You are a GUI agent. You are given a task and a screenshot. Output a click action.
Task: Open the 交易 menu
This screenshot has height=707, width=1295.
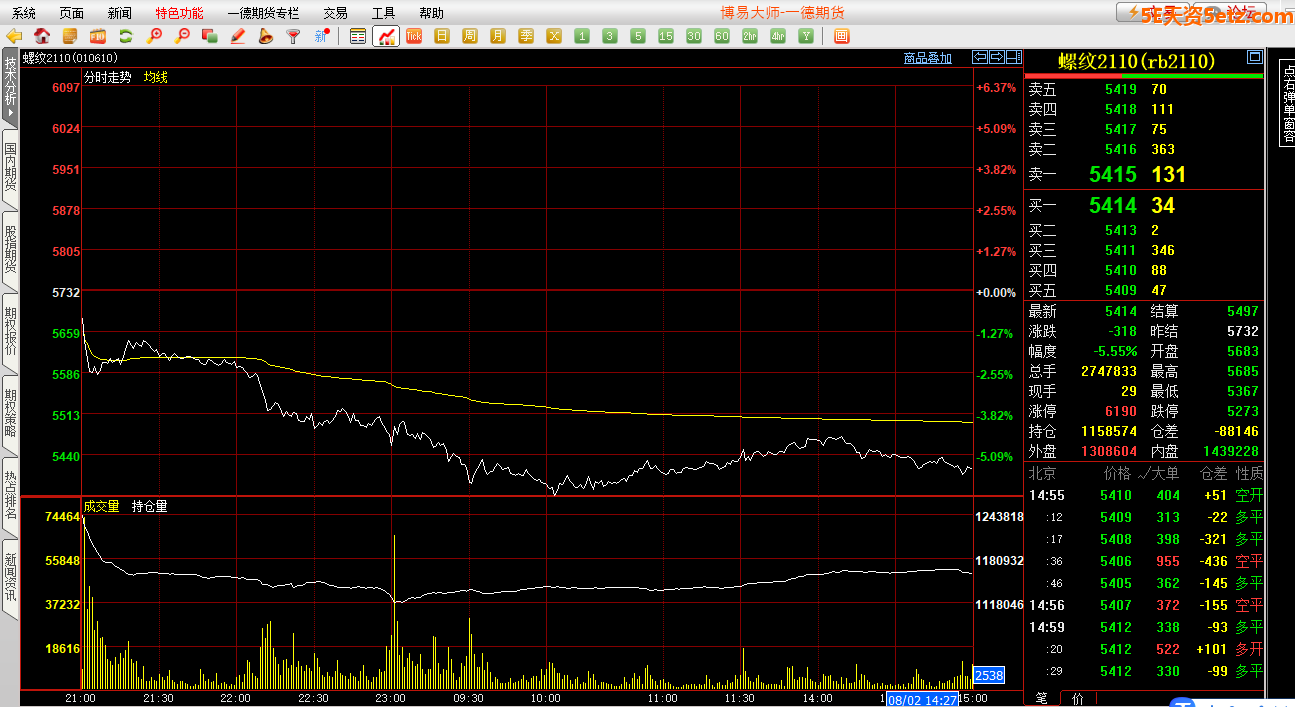pos(335,13)
